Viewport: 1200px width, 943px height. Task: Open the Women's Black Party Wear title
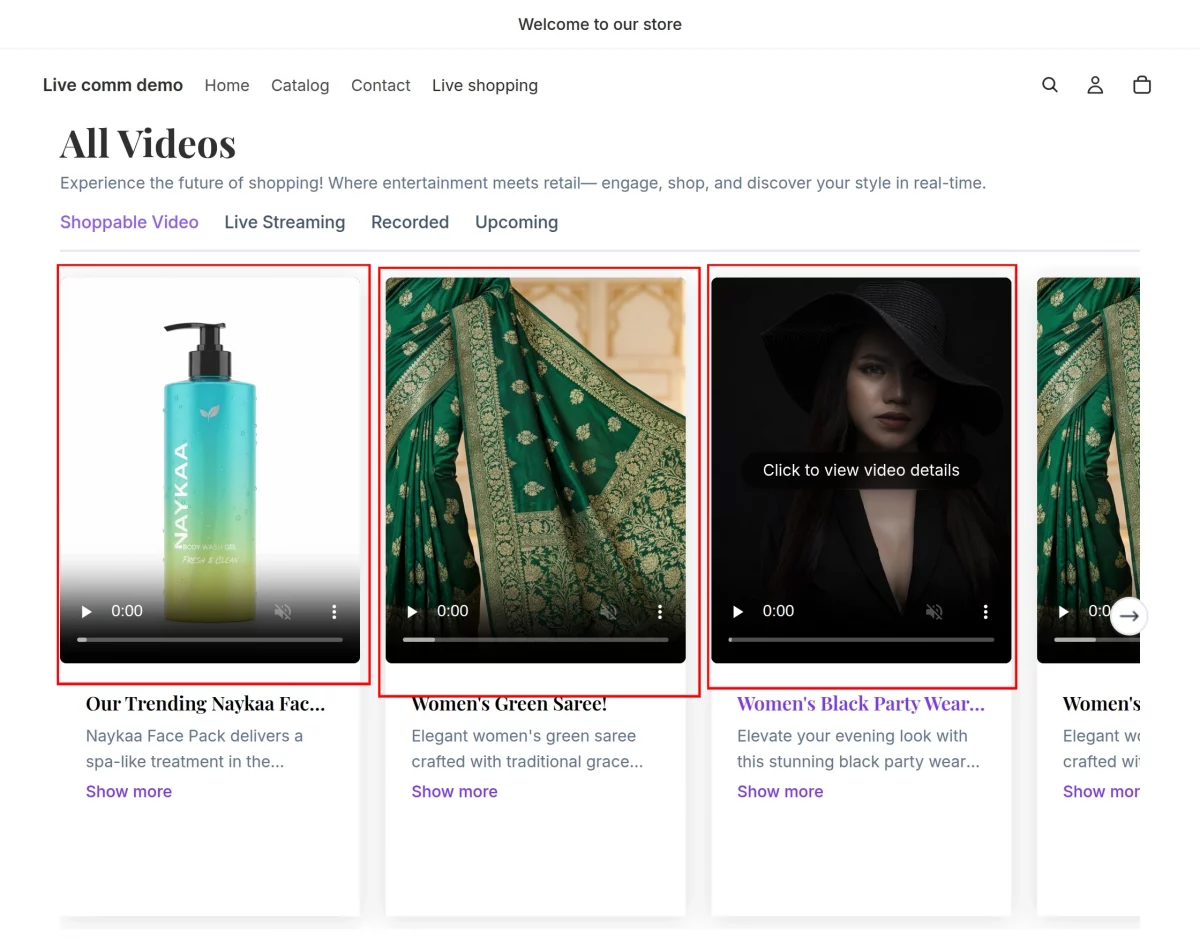pos(861,704)
